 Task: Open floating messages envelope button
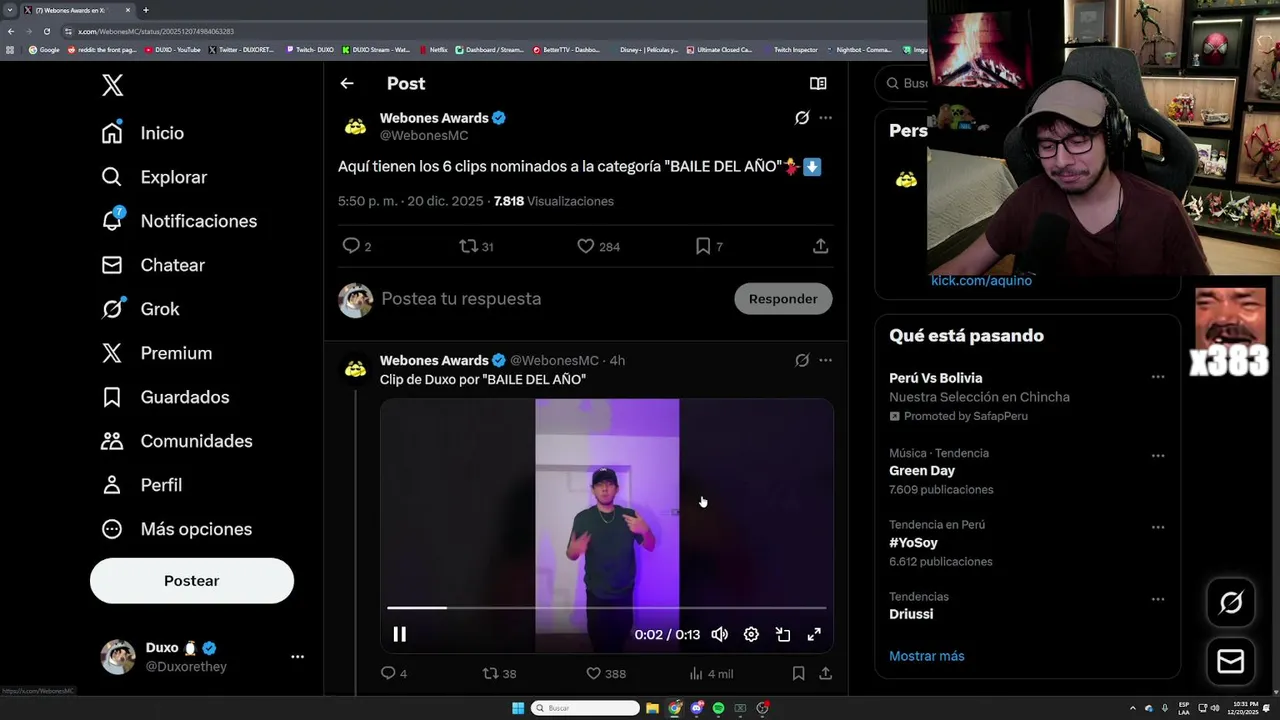tap(1231, 661)
